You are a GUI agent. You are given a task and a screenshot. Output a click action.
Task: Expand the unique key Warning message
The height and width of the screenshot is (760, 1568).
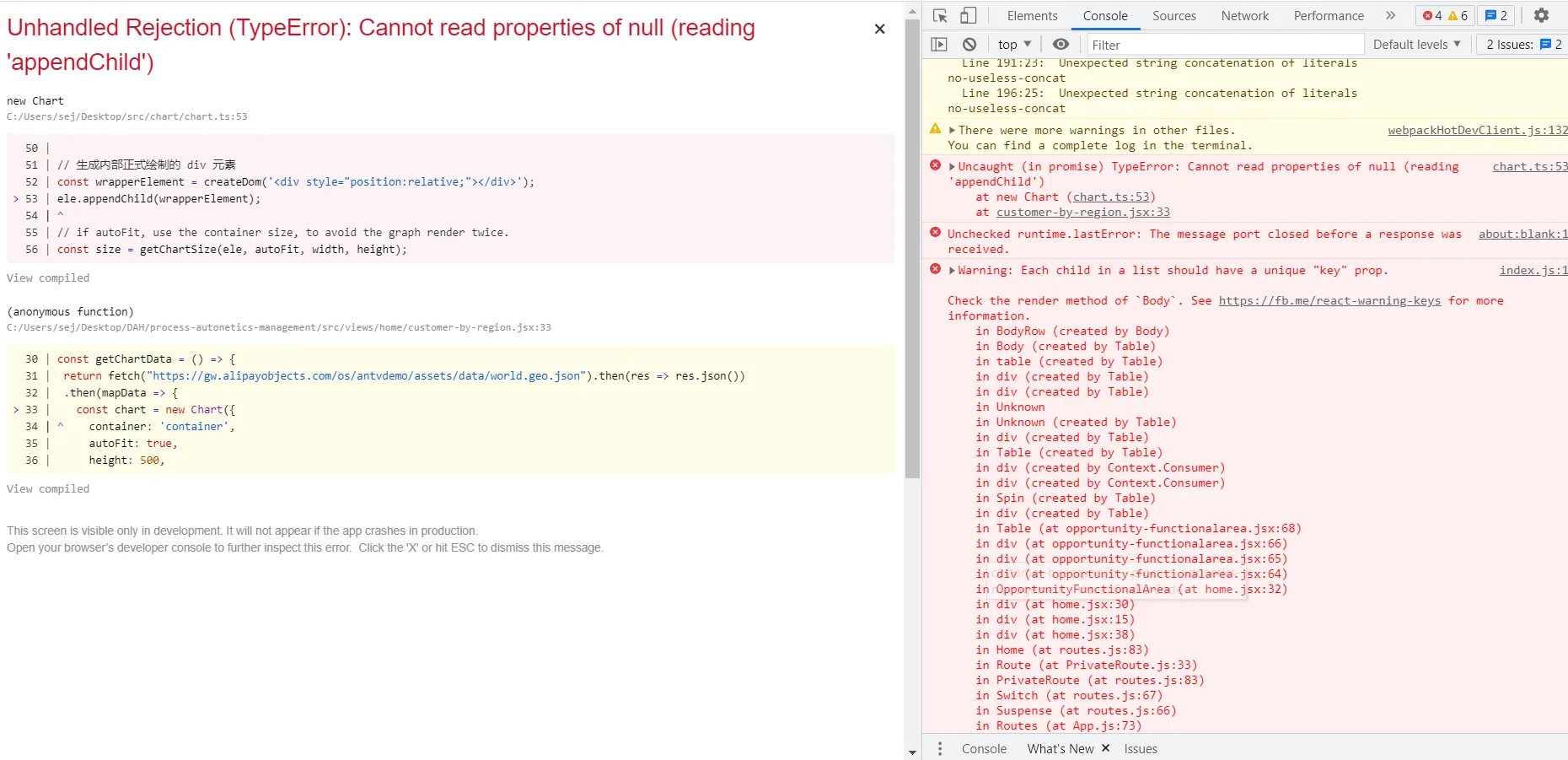953,271
